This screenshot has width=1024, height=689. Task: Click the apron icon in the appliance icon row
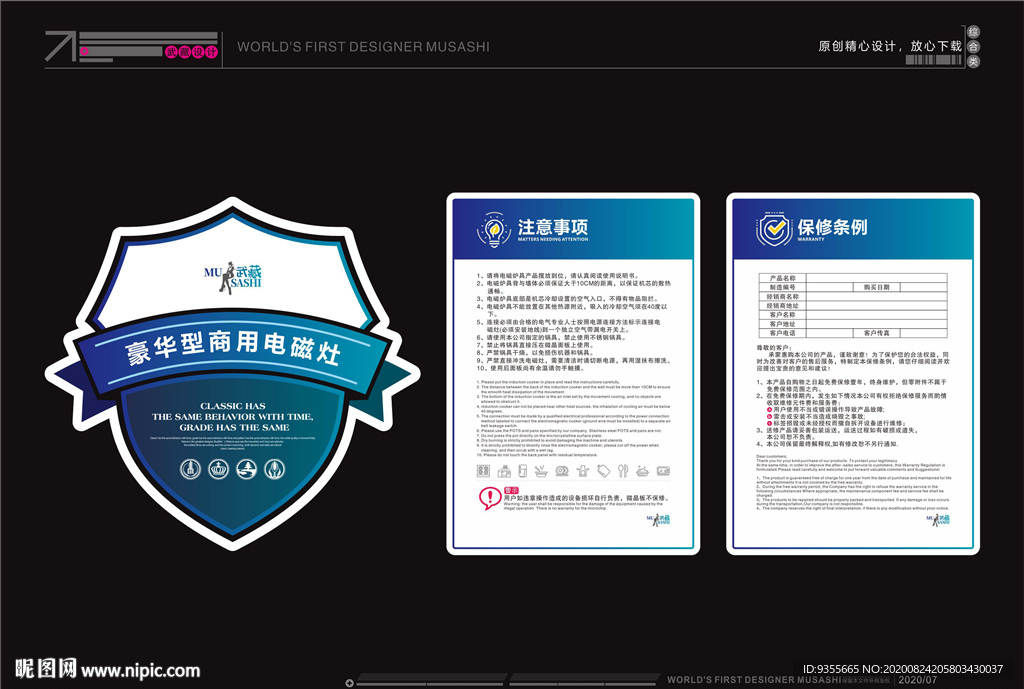coord(583,470)
